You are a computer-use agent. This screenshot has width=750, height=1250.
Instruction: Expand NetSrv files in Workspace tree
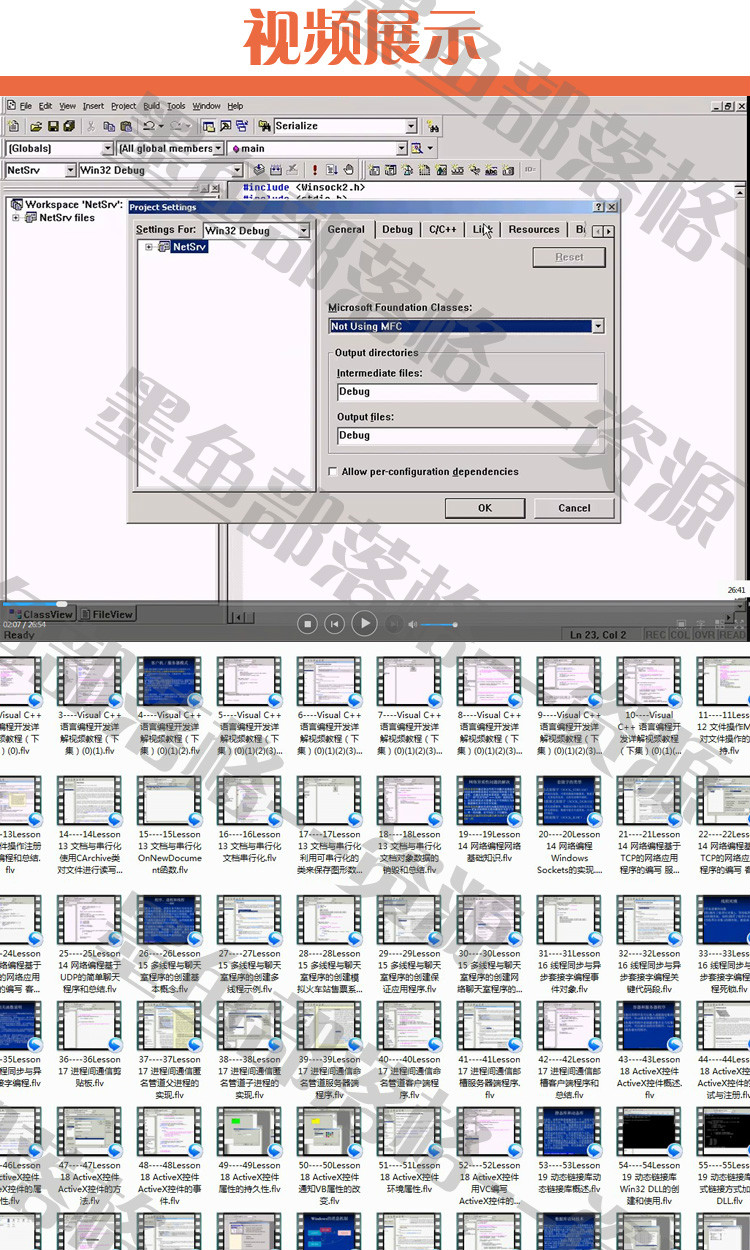pos(16,217)
